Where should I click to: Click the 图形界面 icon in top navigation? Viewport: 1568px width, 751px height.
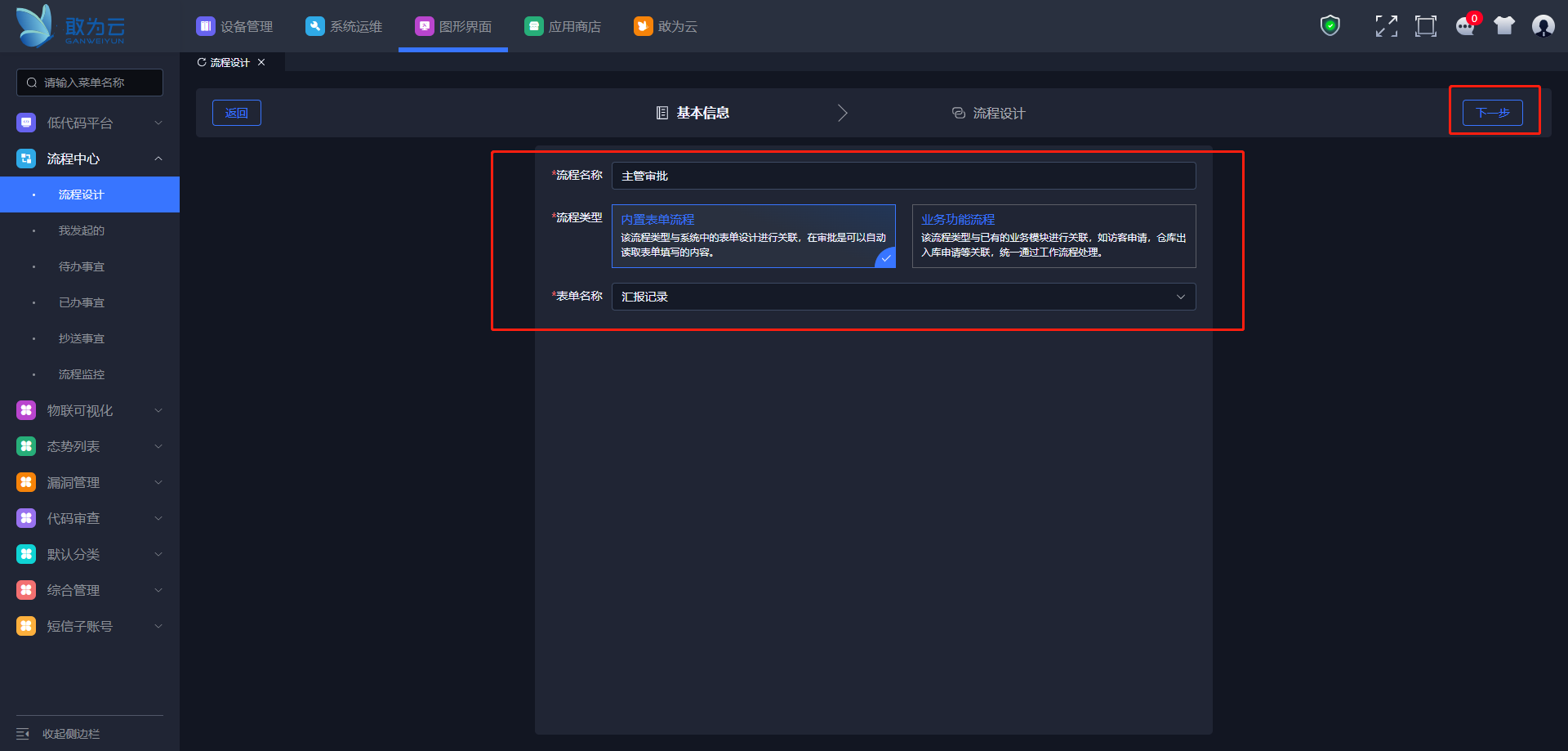click(x=424, y=26)
